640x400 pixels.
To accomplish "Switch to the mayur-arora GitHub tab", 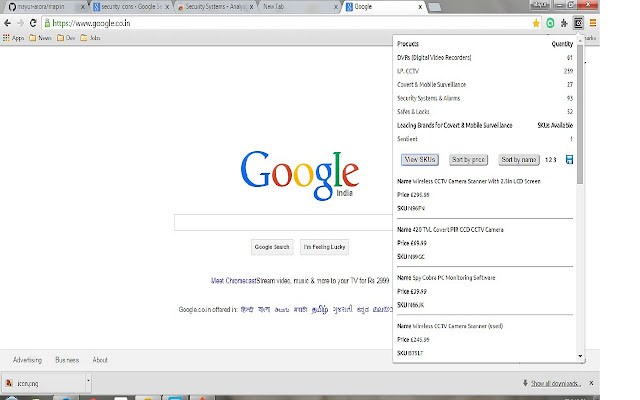I will (x=45, y=7).
